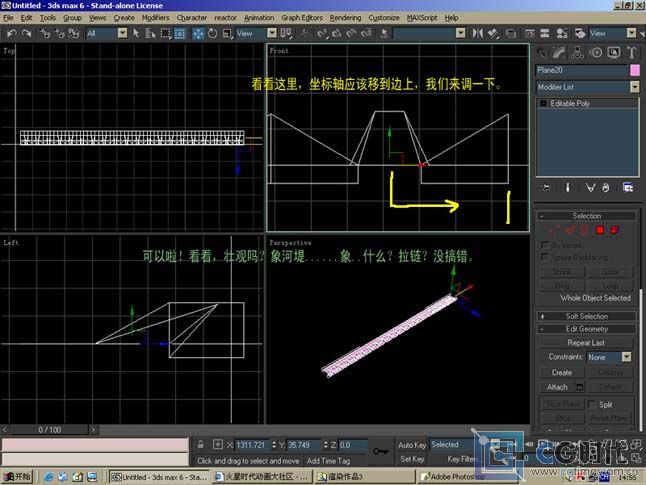The width and height of the screenshot is (646, 485).
Task: Open Constraints None dropdown
Action: coord(626,357)
